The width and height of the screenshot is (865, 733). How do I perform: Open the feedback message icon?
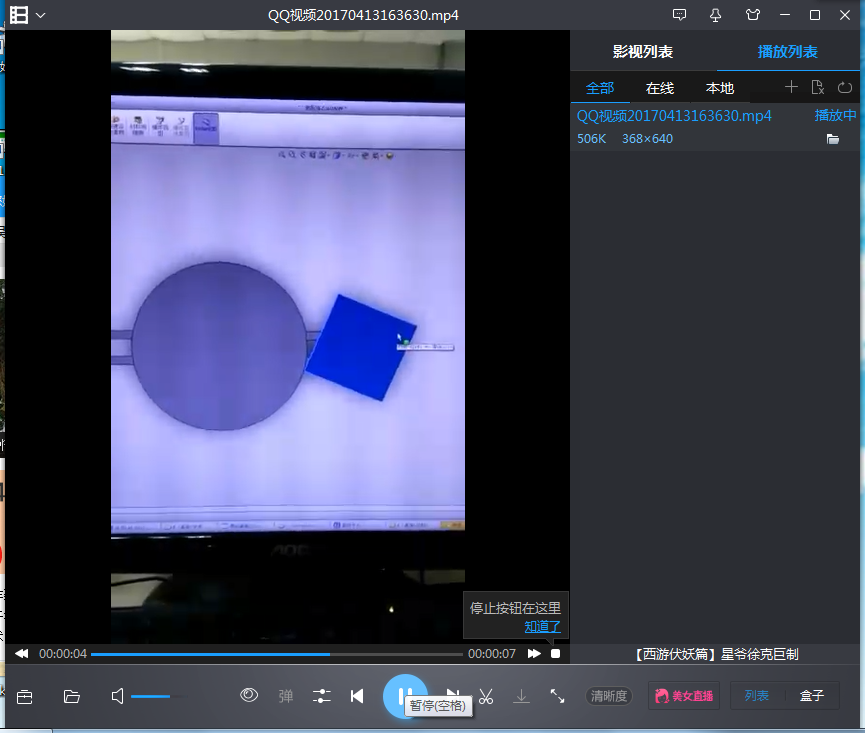point(680,15)
